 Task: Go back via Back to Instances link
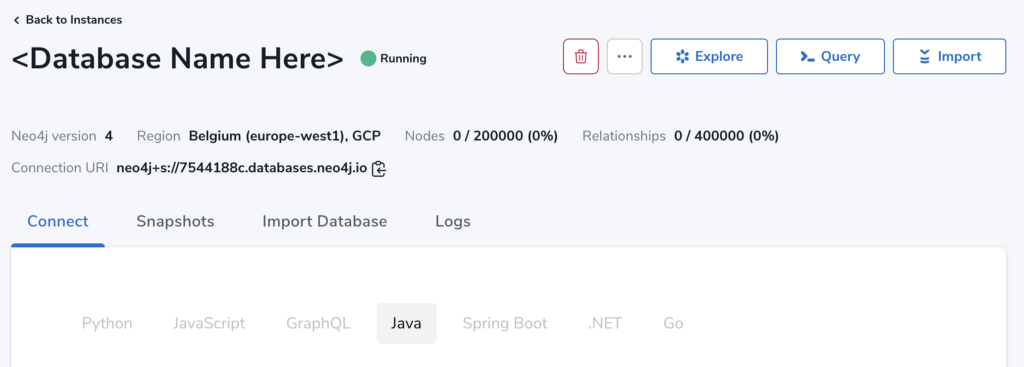67,20
